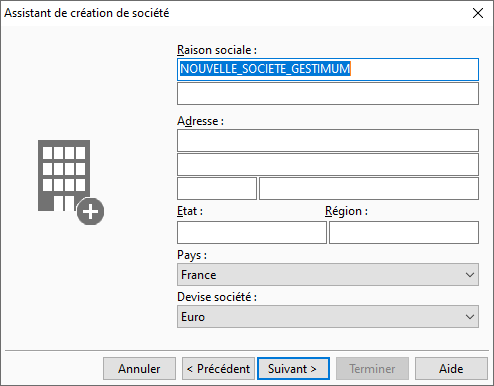The width and height of the screenshot is (494, 386).
Task: Expand the Devise société dropdown arrow
Action: (470, 317)
